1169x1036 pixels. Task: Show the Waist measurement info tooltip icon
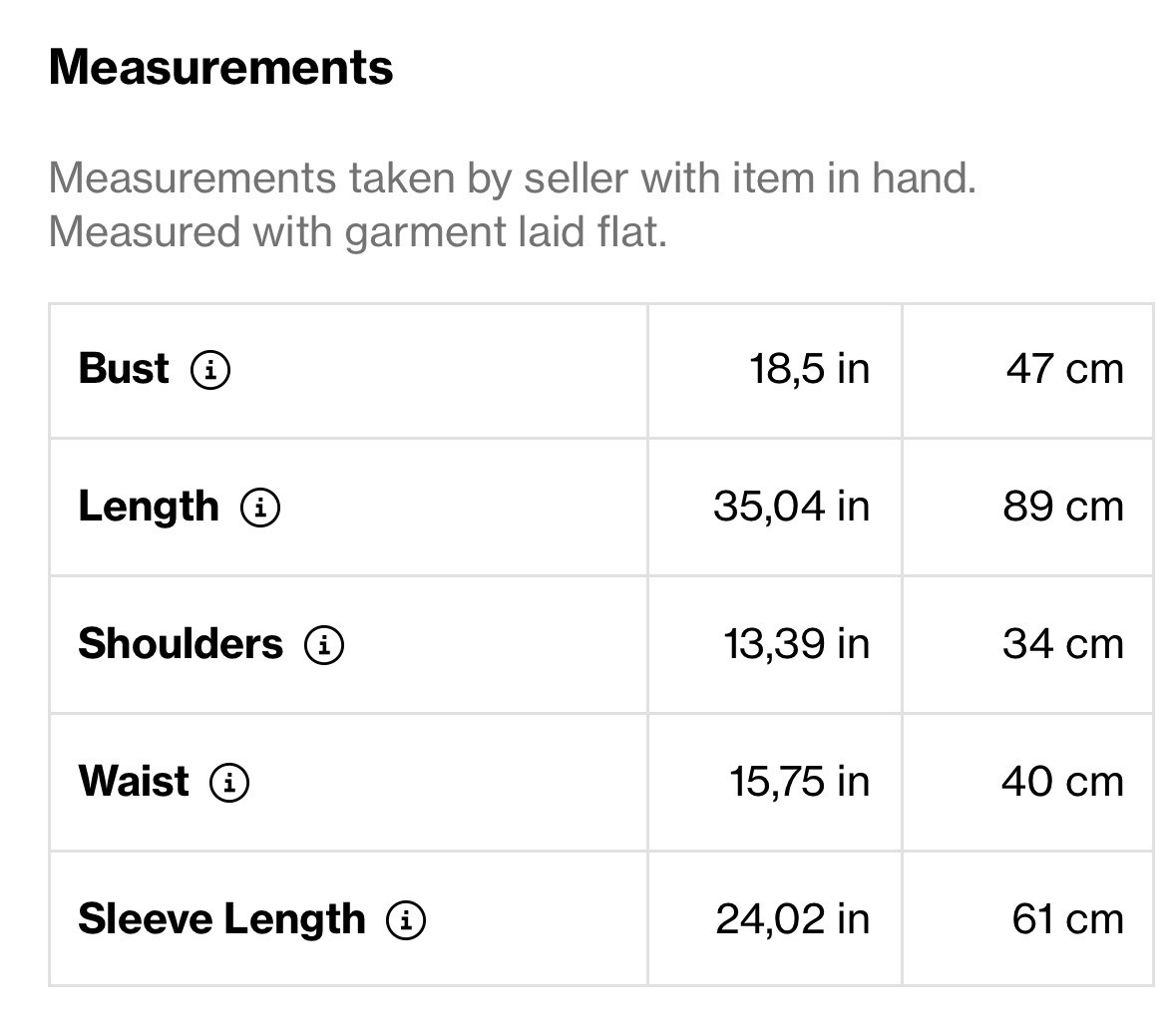point(229,782)
